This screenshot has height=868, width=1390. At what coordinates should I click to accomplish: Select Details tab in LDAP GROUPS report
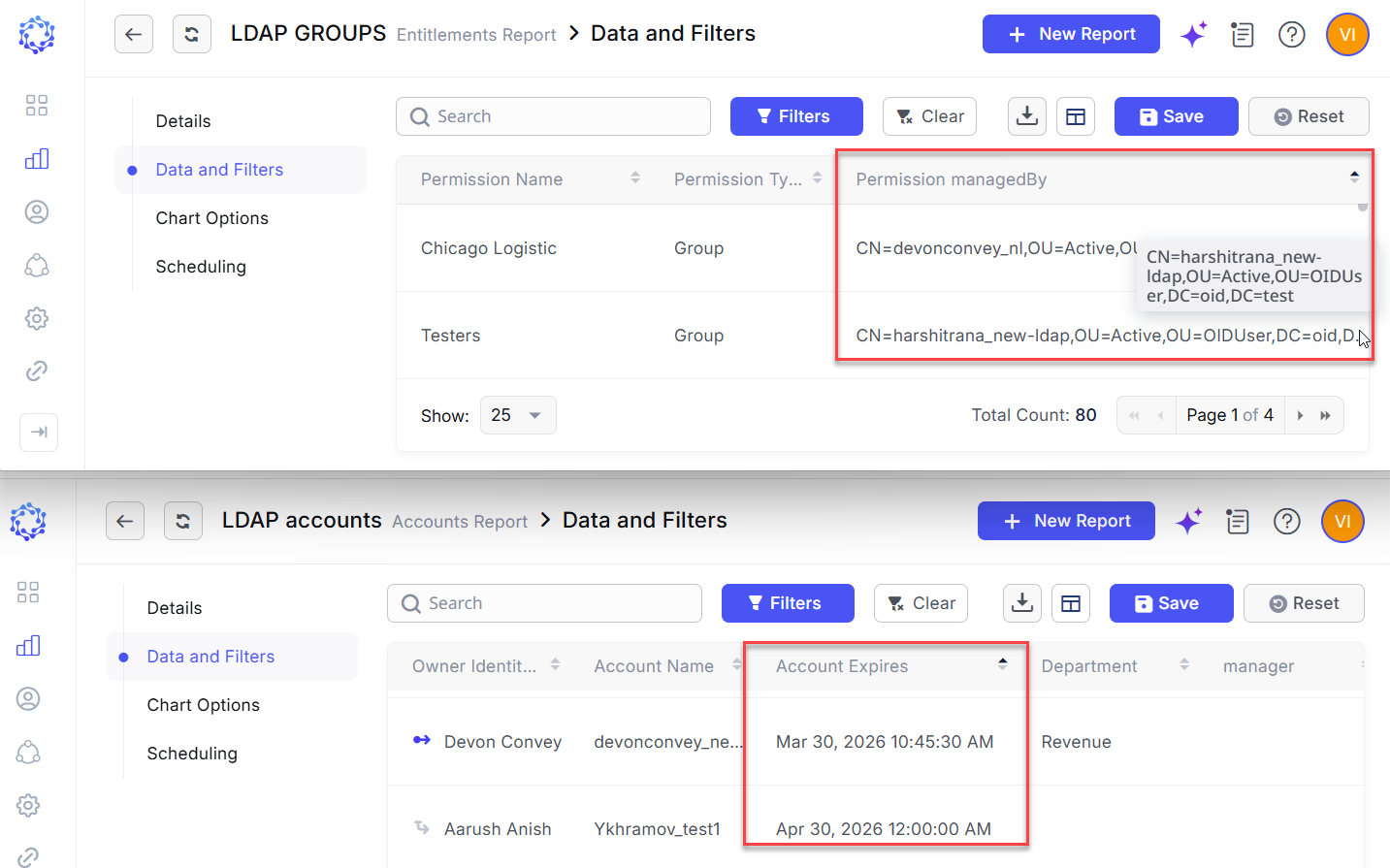pyautogui.click(x=183, y=121)
